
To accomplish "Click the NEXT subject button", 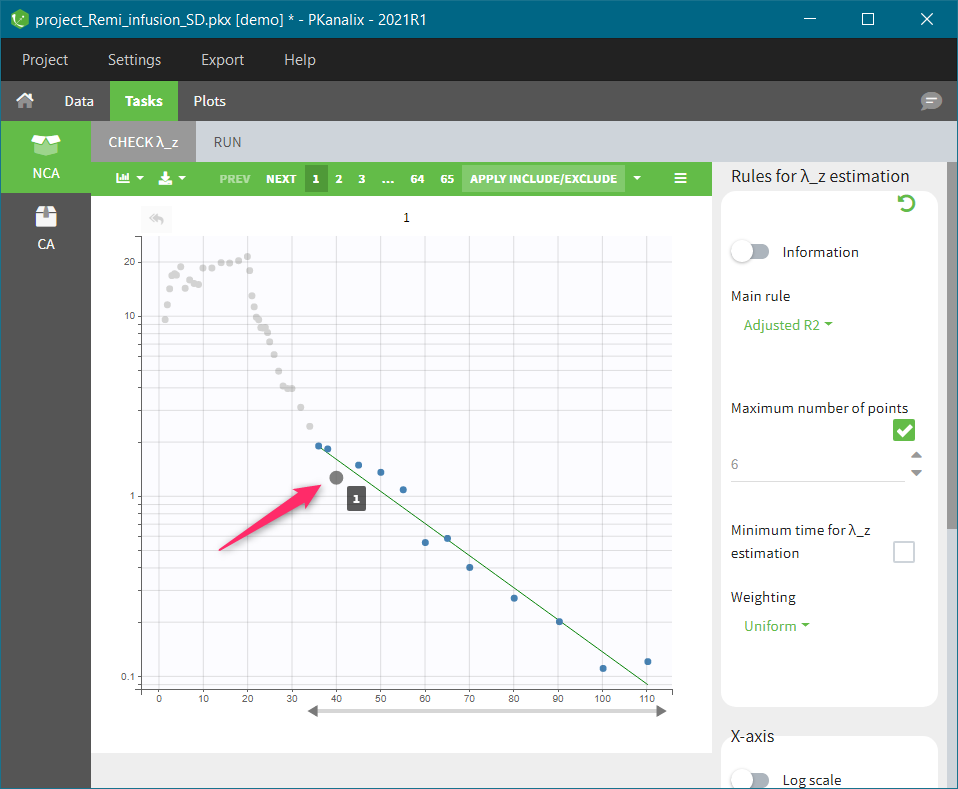I will 281,179.
